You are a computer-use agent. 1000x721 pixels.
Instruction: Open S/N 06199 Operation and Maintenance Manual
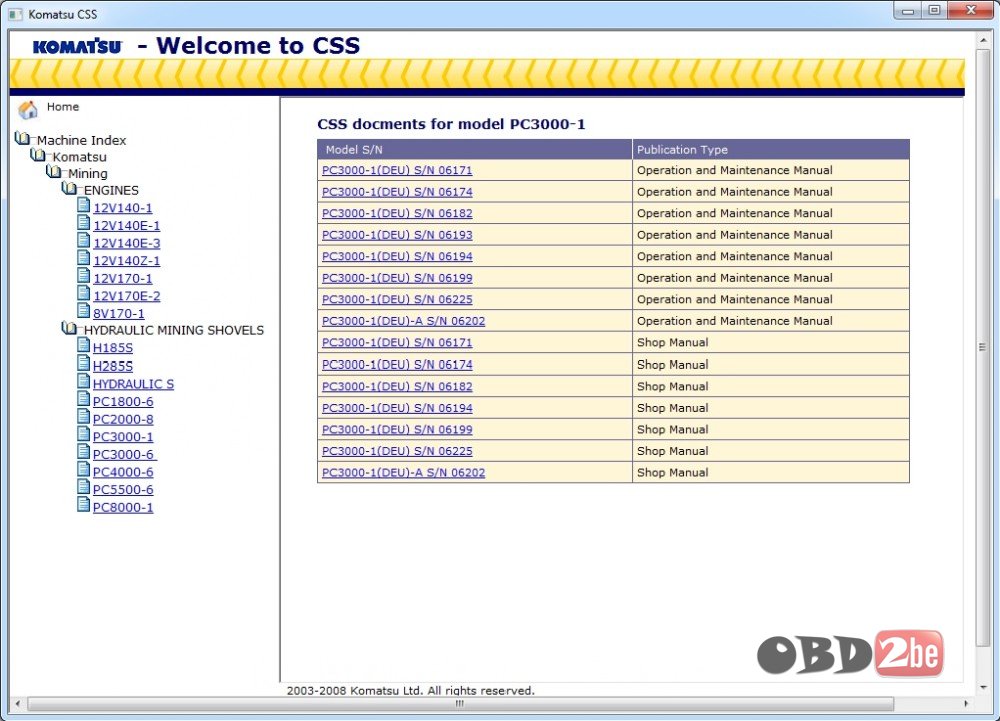tap(397, 278)
